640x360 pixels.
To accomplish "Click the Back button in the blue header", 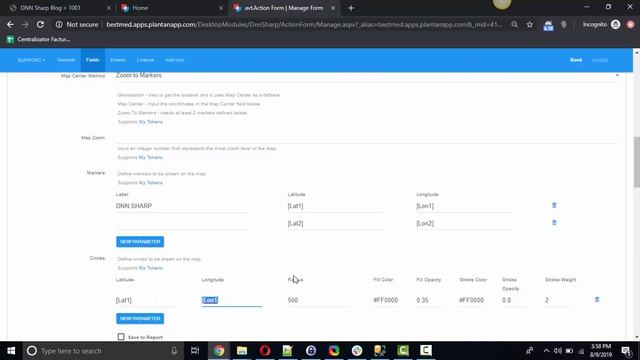I will (x=576, y=60).
